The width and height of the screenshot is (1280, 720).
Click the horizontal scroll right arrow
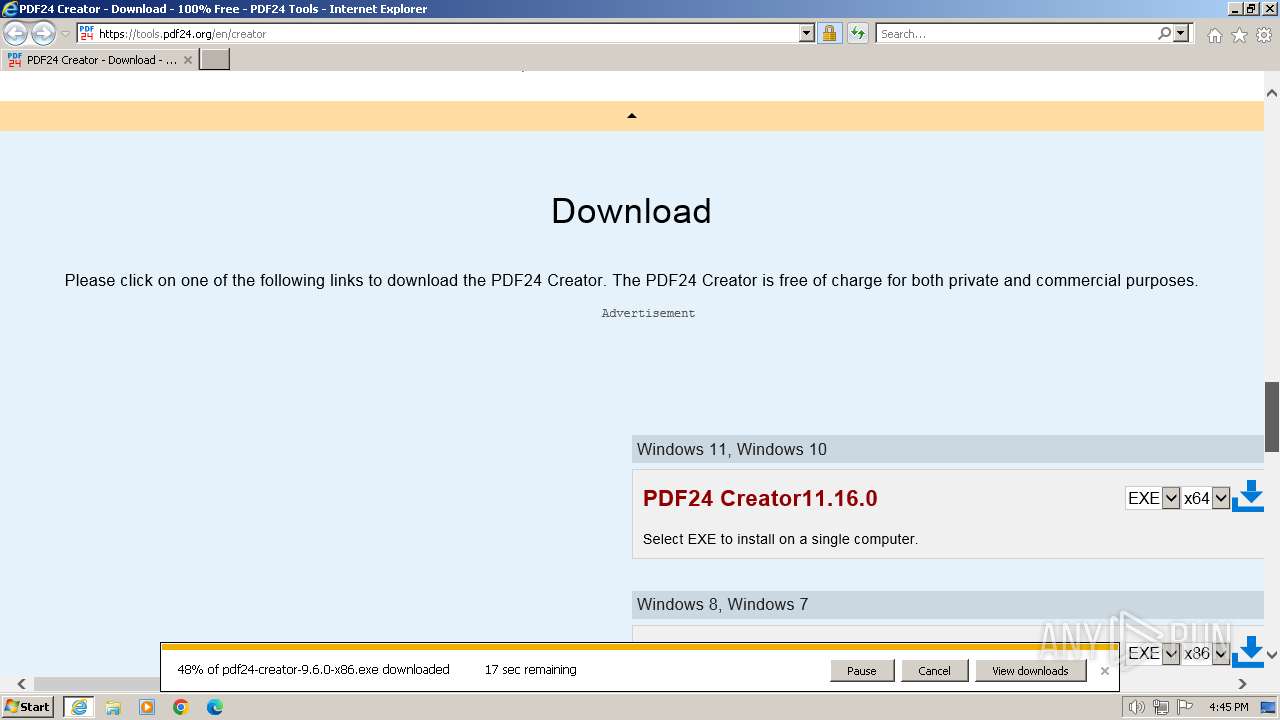pyautogui.click(x=1243, y=684)
